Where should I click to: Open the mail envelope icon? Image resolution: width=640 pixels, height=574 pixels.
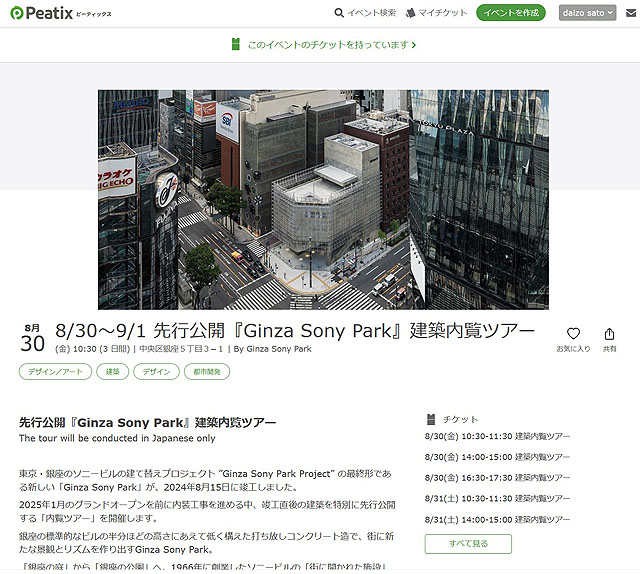[631, 13]
